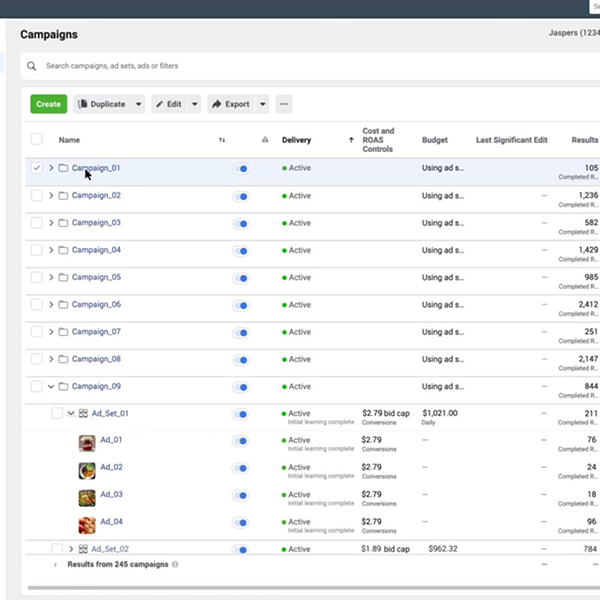600x600 pixels.
Task: Open the Duplicate dropdown arrow
Action: pos(138,104)
